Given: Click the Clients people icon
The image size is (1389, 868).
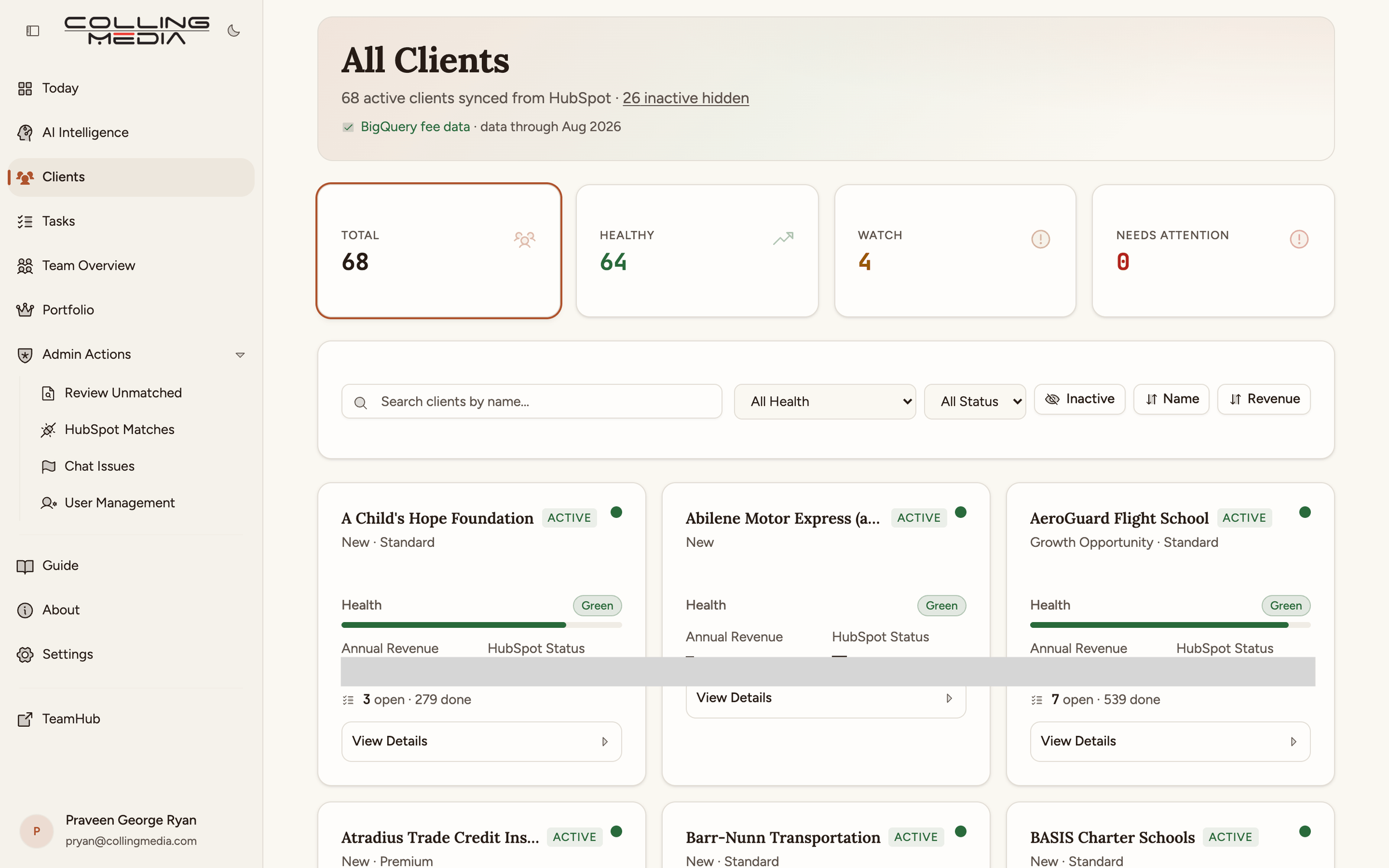Looking at the screenshot, I should (25, 177).
